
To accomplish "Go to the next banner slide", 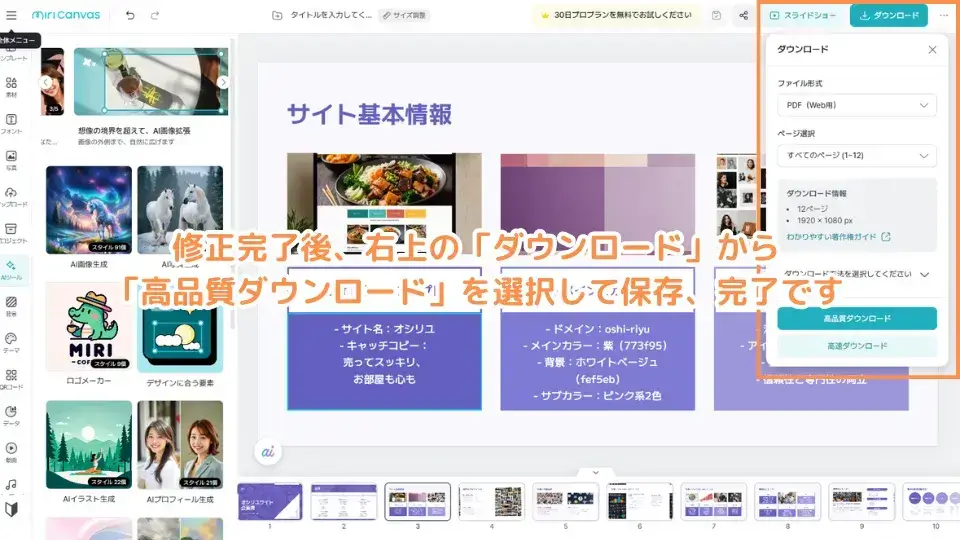I will [x=223, y=82].
